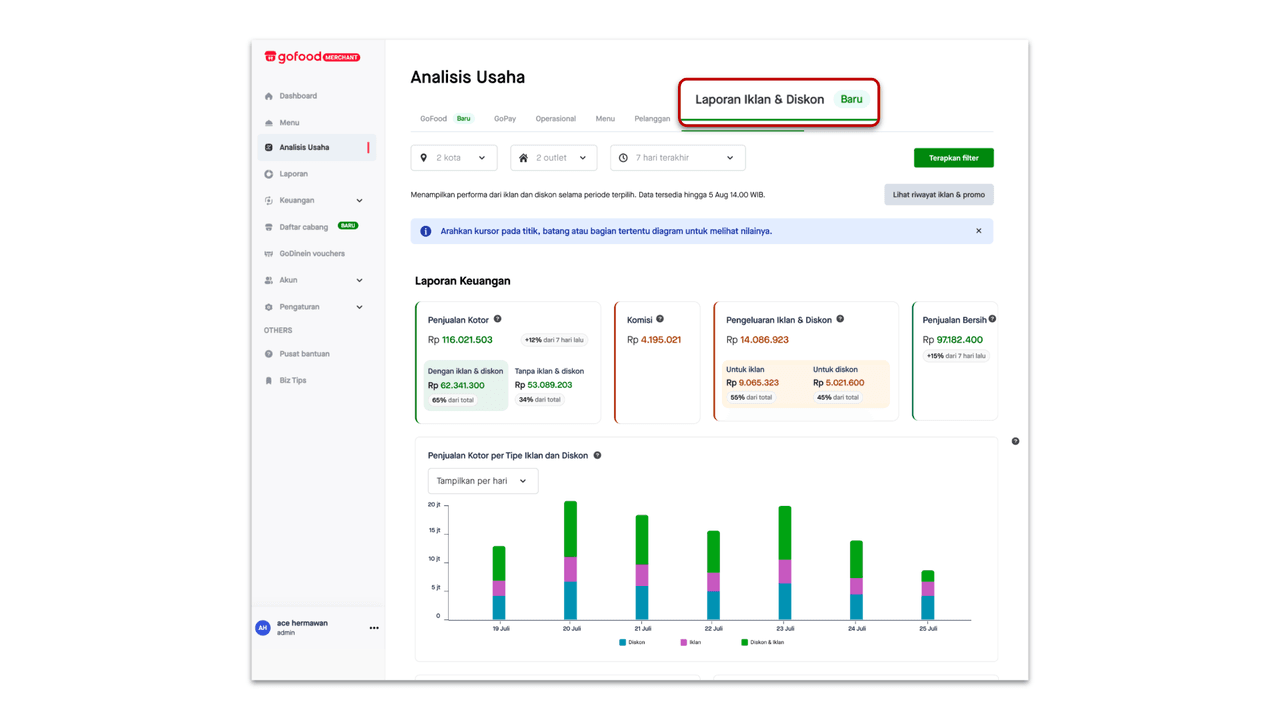Click the help icon next to Penjualan Kotor

497,319
